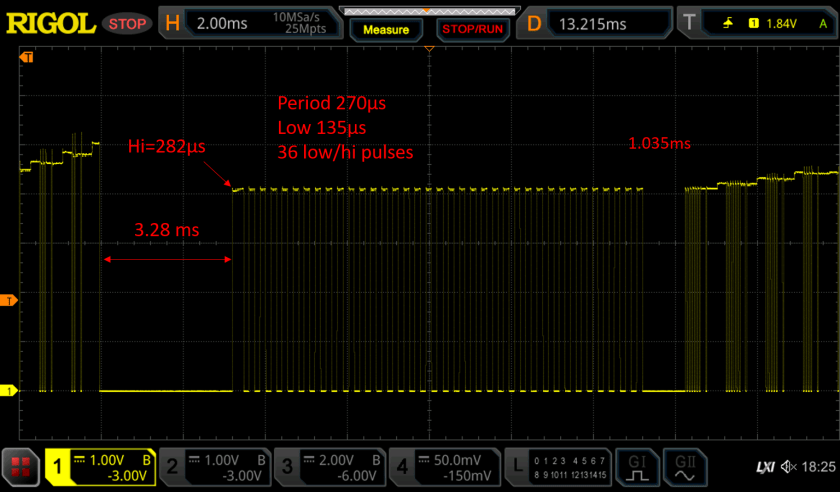The height and width of the screenshot is (492, 840).
Task: Click the red STOP status indicator
Action: tap(125, 22)
